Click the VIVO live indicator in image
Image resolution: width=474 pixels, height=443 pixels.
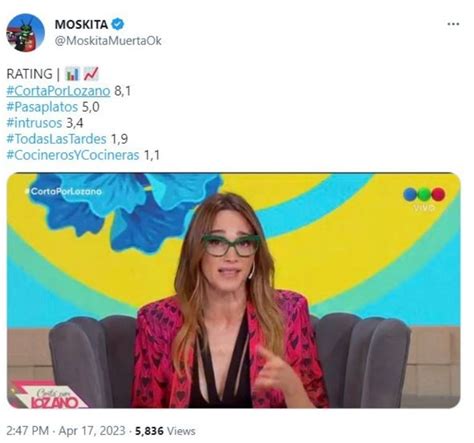[424, 208]
